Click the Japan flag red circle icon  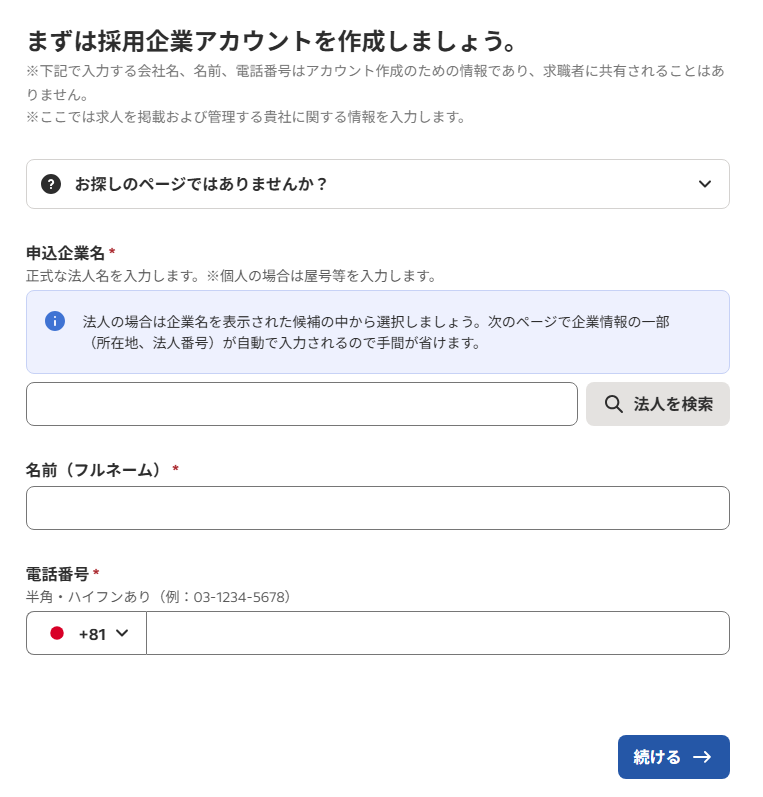(x=57, y=633)
